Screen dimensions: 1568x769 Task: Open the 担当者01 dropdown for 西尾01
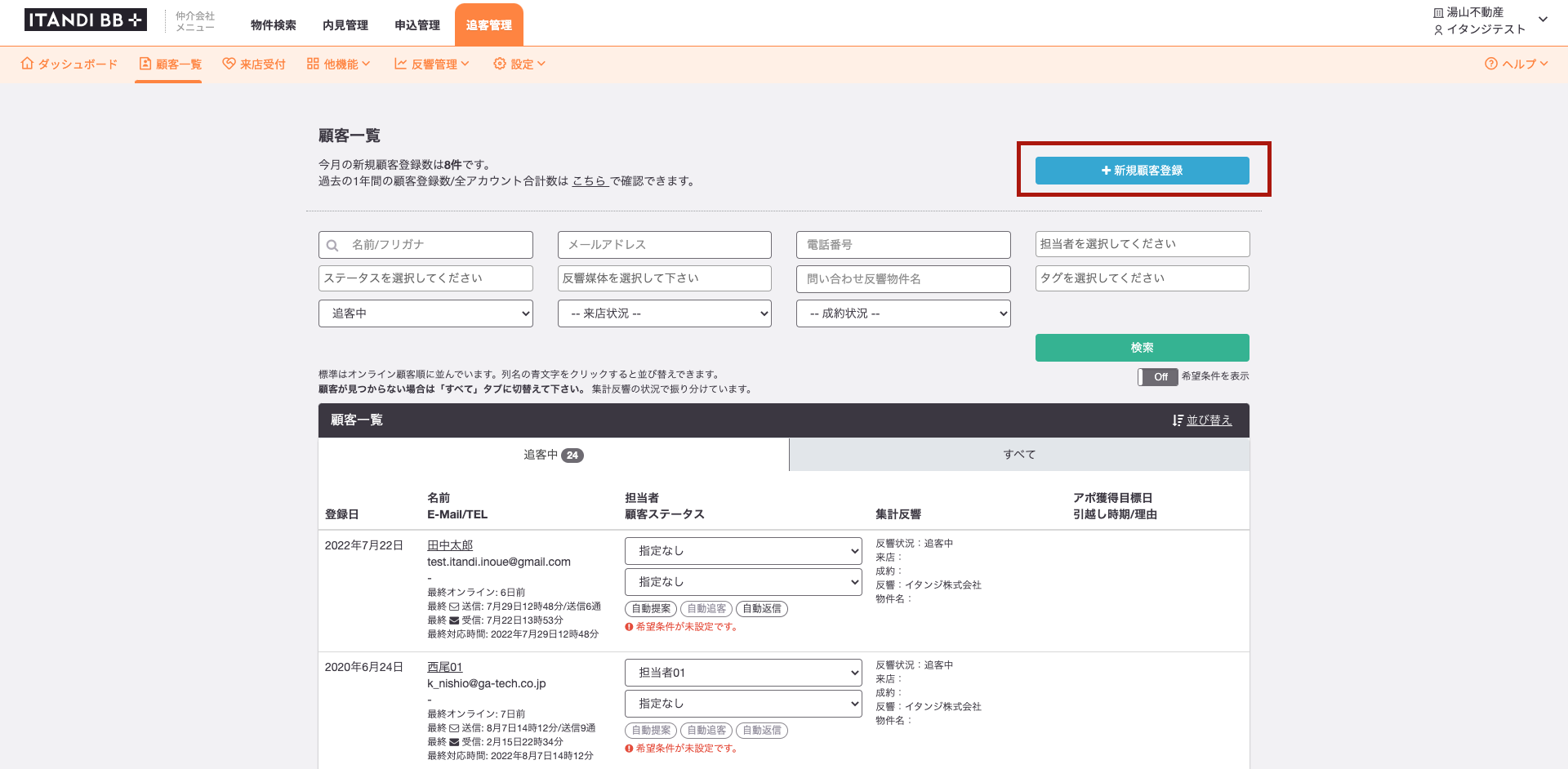click(x=743, y=673)
